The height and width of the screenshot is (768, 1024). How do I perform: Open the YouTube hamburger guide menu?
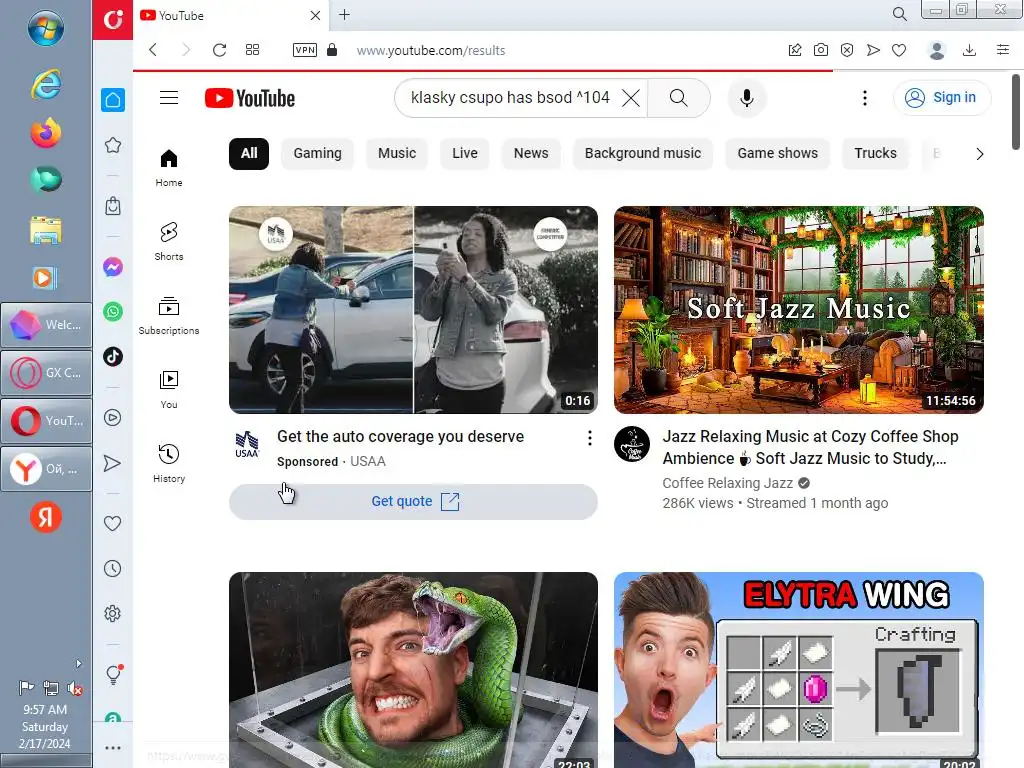[x=169, y=98]
